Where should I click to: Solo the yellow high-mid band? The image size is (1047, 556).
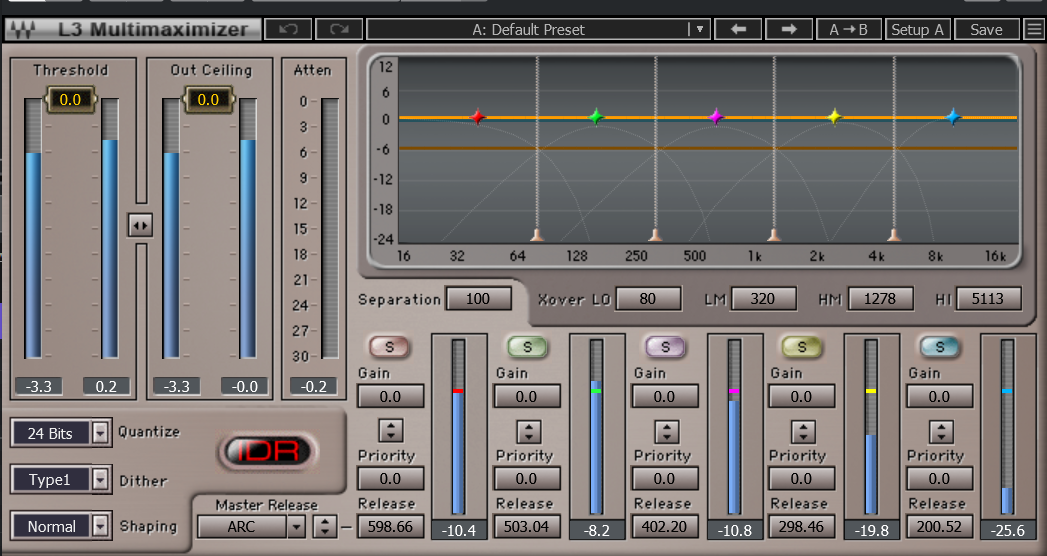801,346
